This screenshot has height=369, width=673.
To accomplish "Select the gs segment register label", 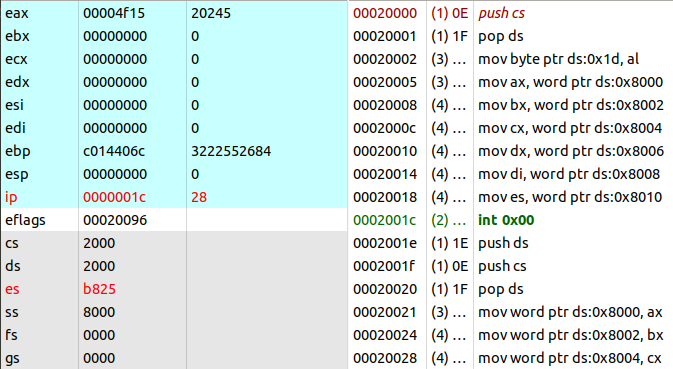I will point(12,358).
